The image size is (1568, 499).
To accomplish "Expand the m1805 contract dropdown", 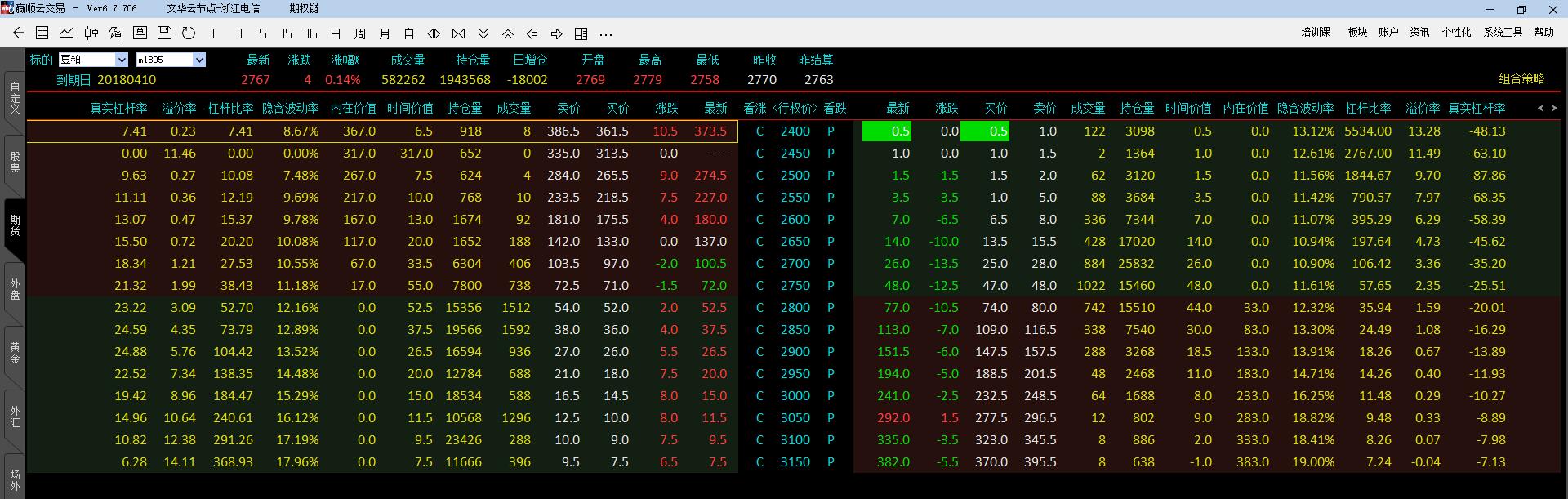I will point(198,60).
